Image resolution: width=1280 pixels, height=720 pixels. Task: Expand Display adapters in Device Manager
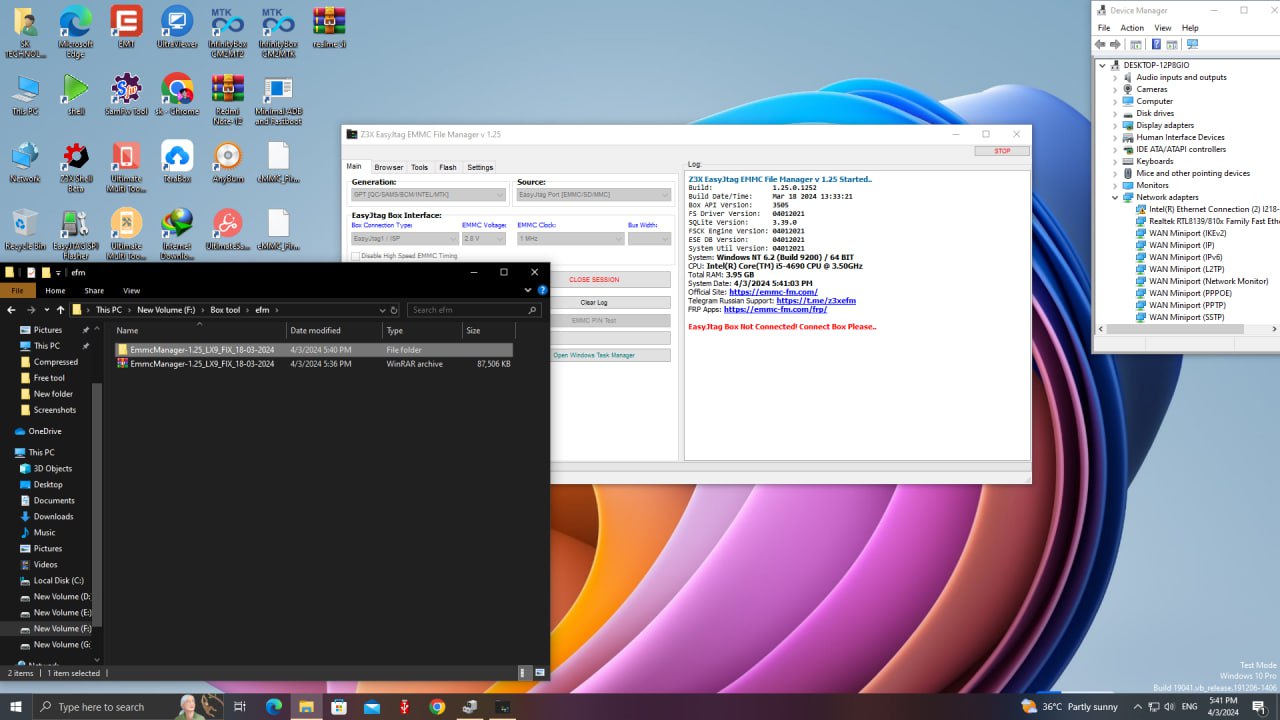(x=1115, y=125)
